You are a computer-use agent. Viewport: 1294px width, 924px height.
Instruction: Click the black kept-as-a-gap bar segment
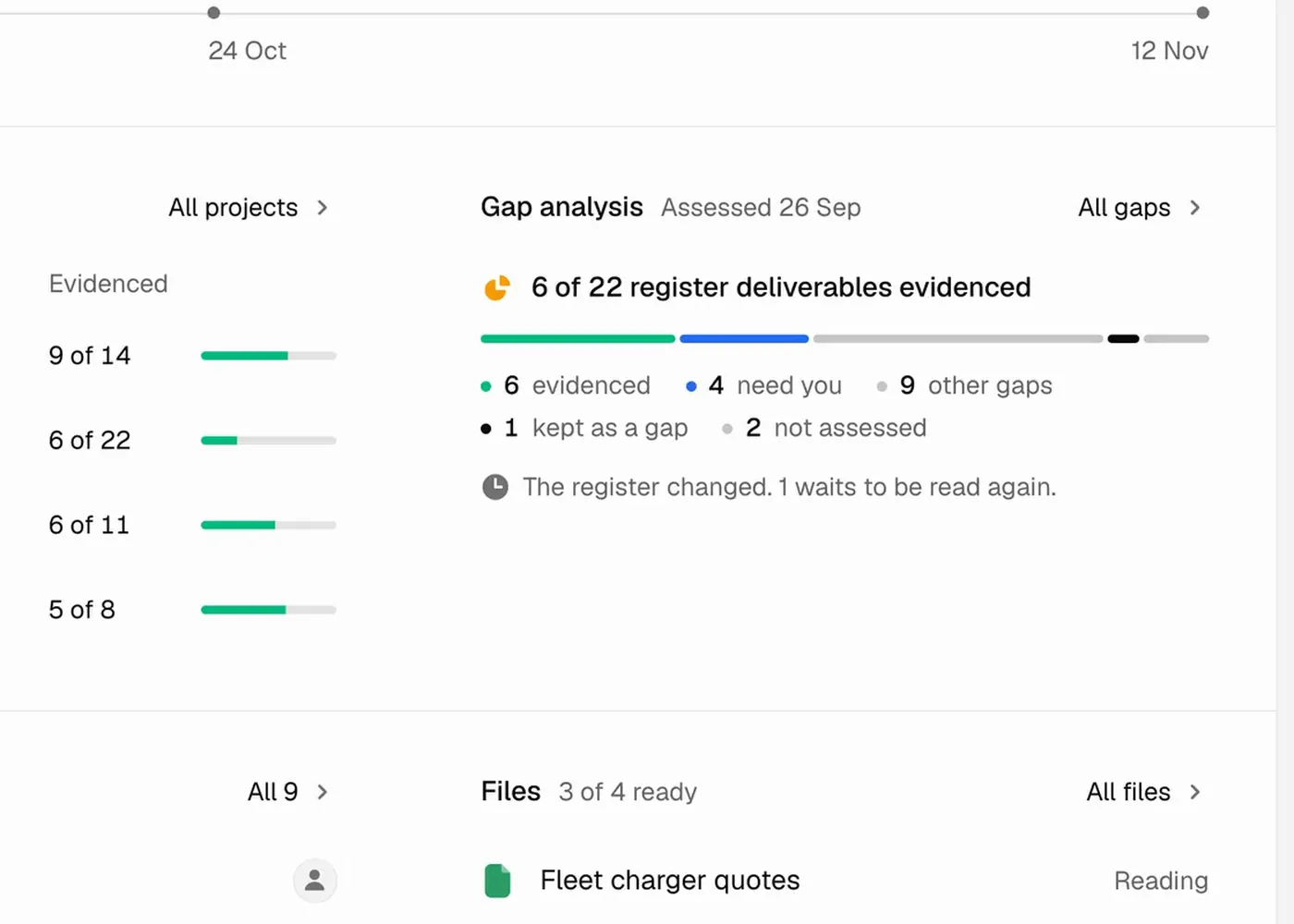1123,339
